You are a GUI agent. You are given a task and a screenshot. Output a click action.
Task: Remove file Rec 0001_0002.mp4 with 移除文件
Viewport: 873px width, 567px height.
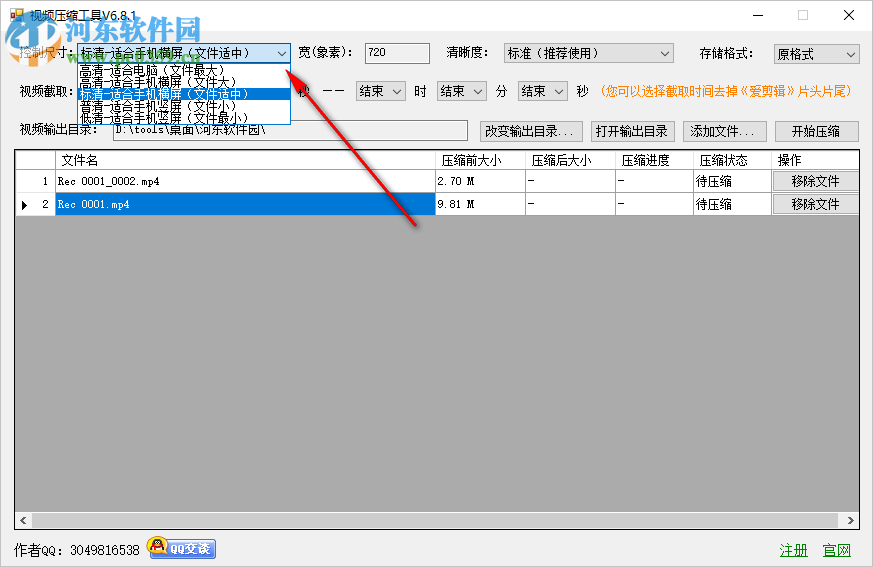coord(816,181)
